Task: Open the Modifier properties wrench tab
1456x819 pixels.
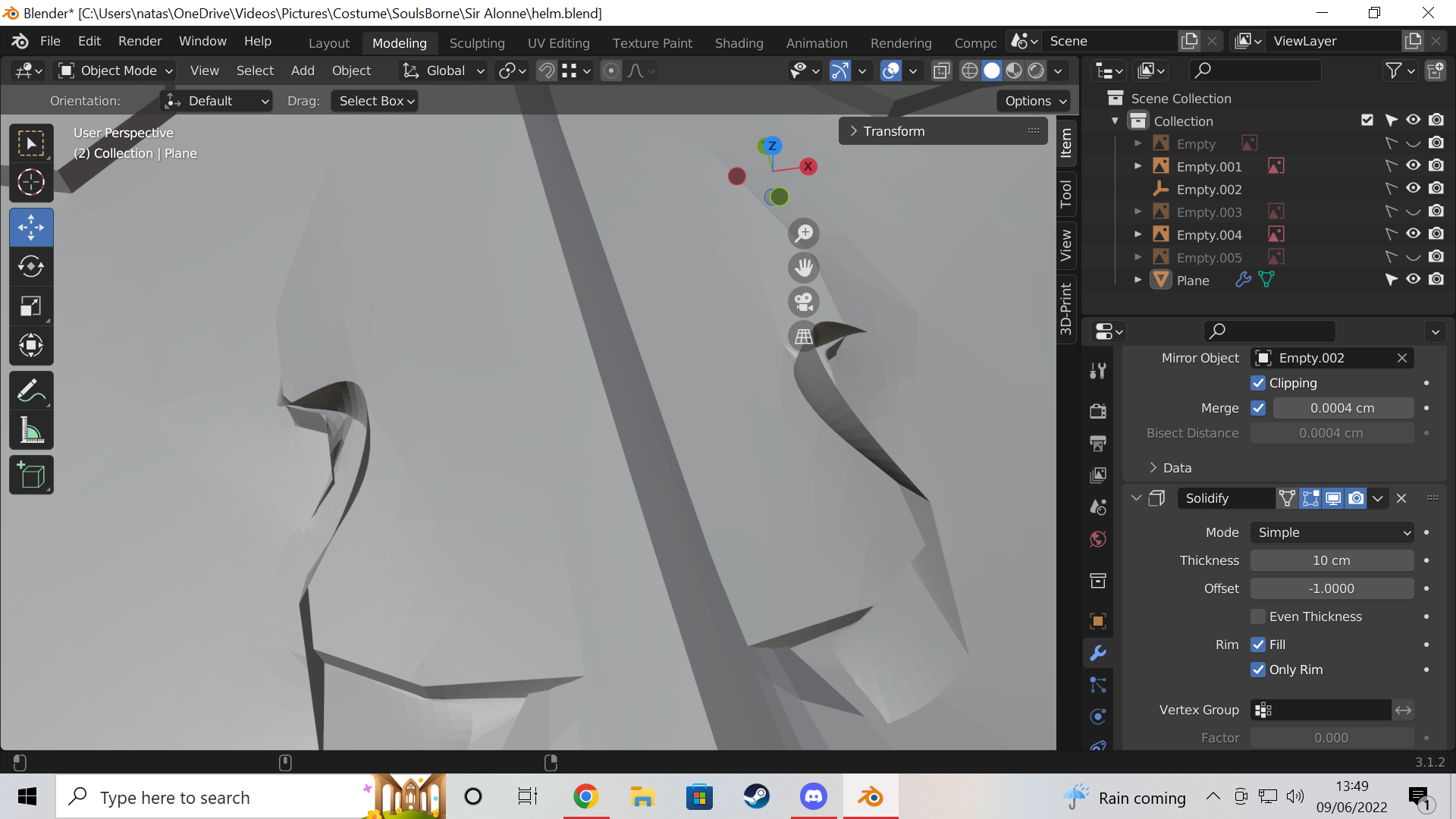Action: 1097,653
